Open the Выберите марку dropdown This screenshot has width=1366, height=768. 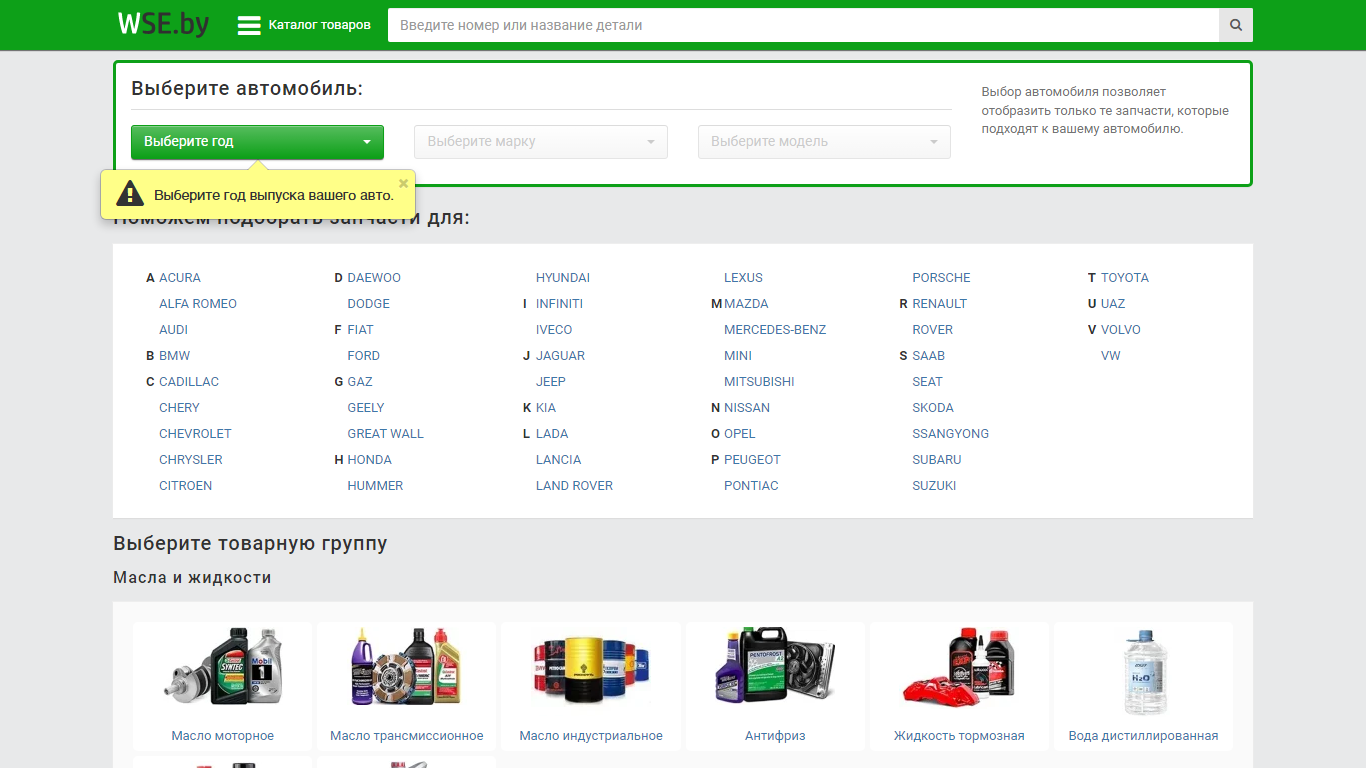coord(541,142)
